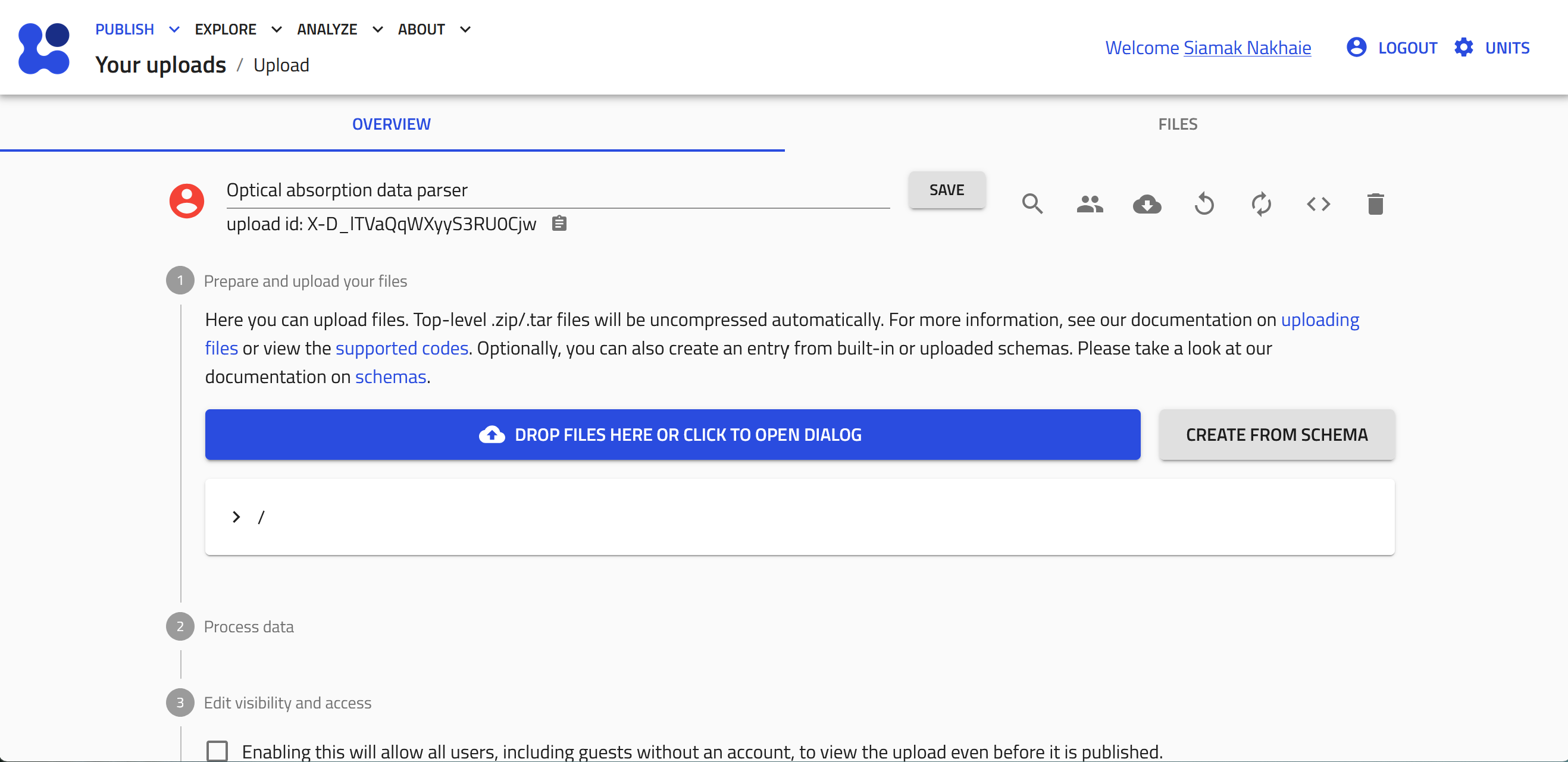Expand the root folder chevron
Image resolution: width=1568 pixels, height=762 pixels.
click(x=236, y=517)
